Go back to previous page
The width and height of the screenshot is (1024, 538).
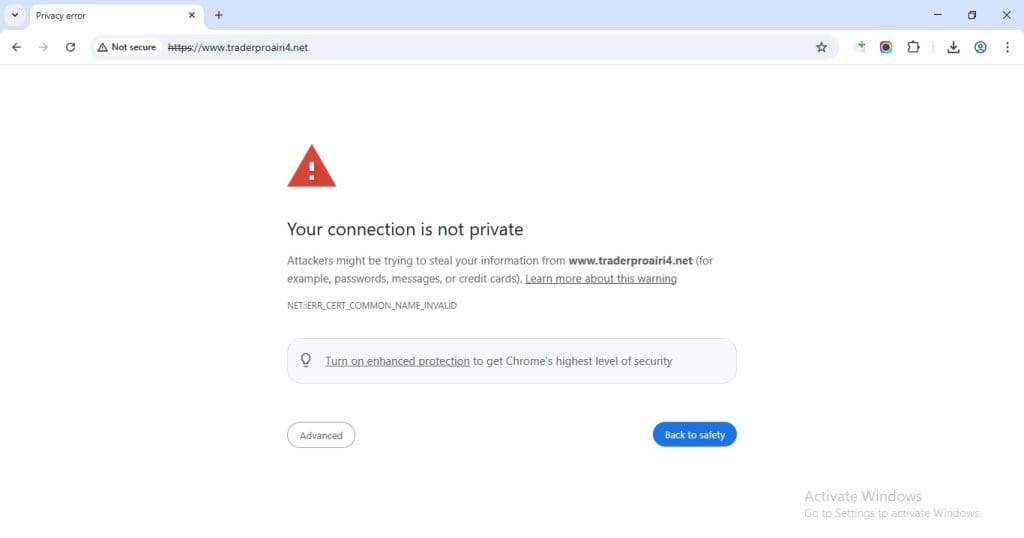coord(16,47)
